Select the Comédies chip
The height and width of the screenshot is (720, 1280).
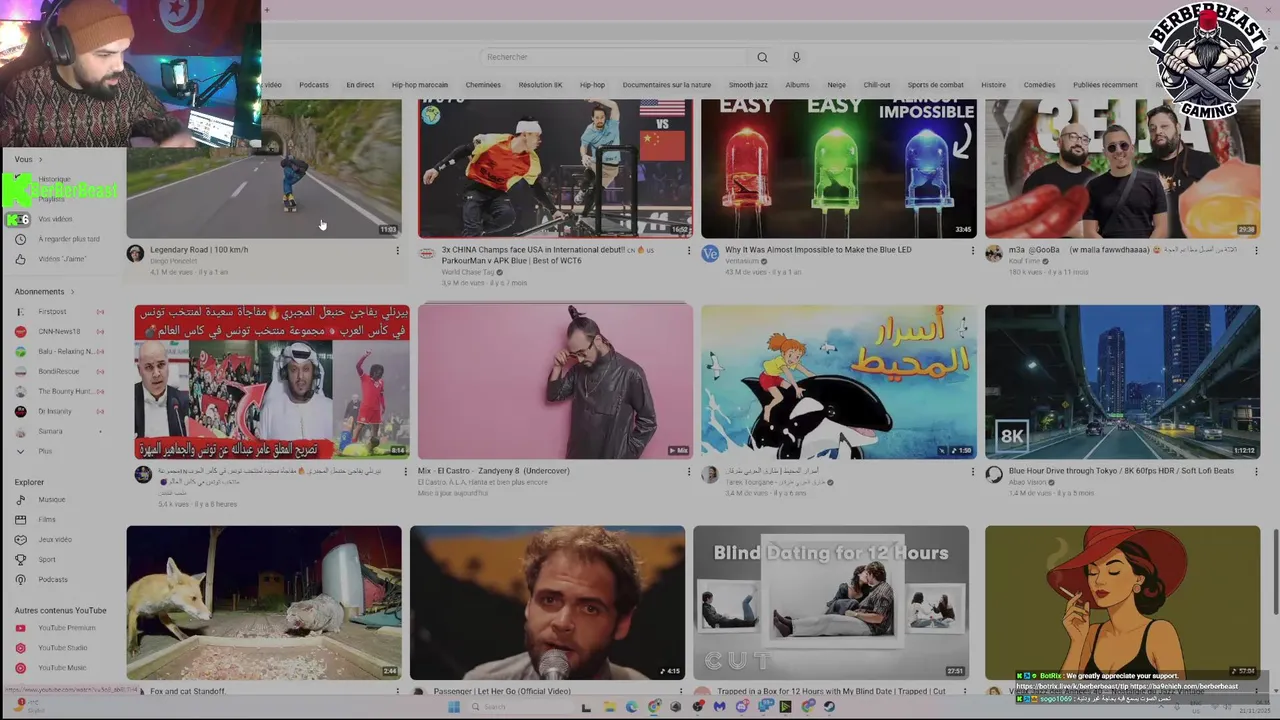[x=1039, y=85]
